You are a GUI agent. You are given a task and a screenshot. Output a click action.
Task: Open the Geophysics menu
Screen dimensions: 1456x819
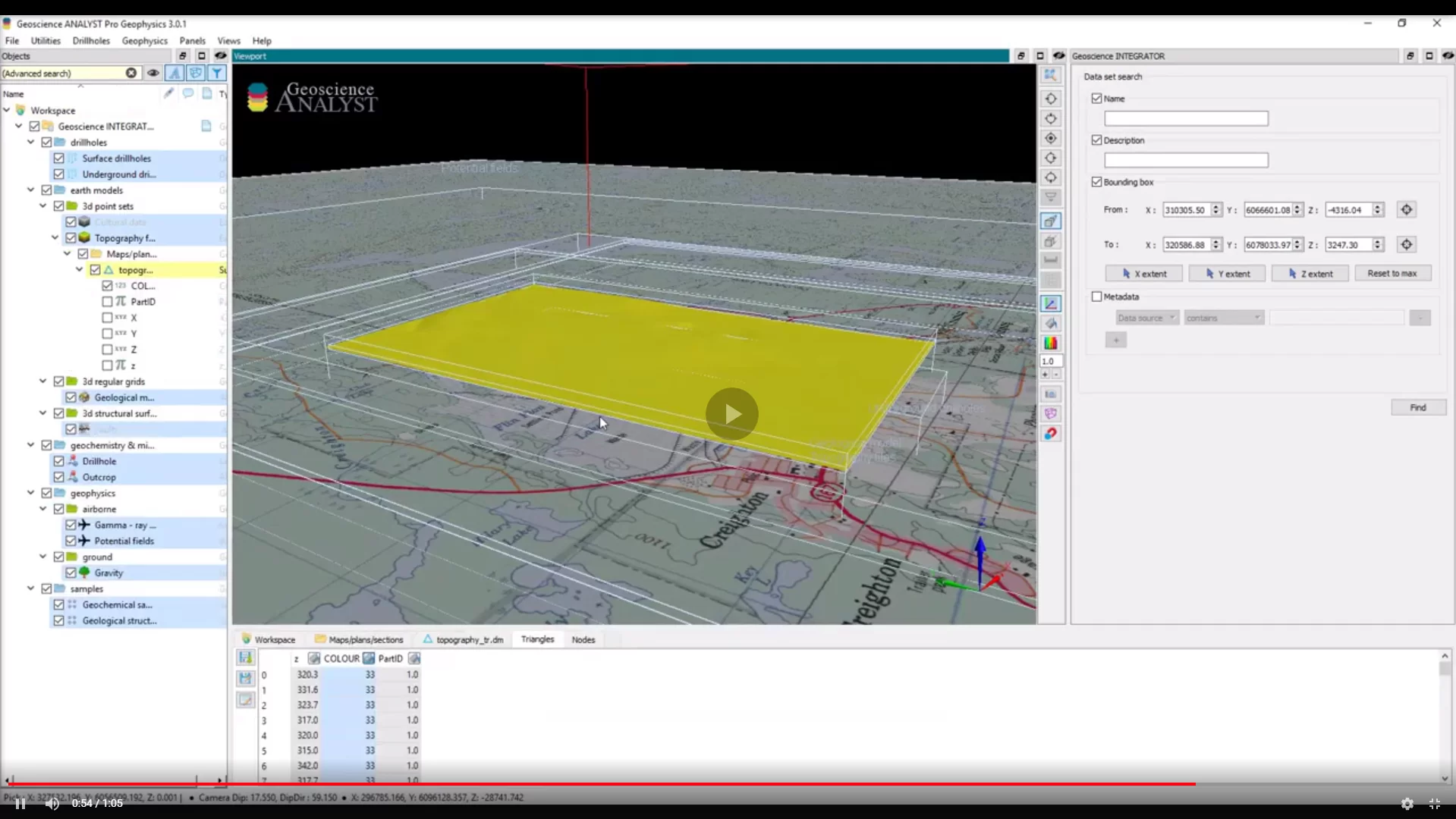click(x=144, y=40)
